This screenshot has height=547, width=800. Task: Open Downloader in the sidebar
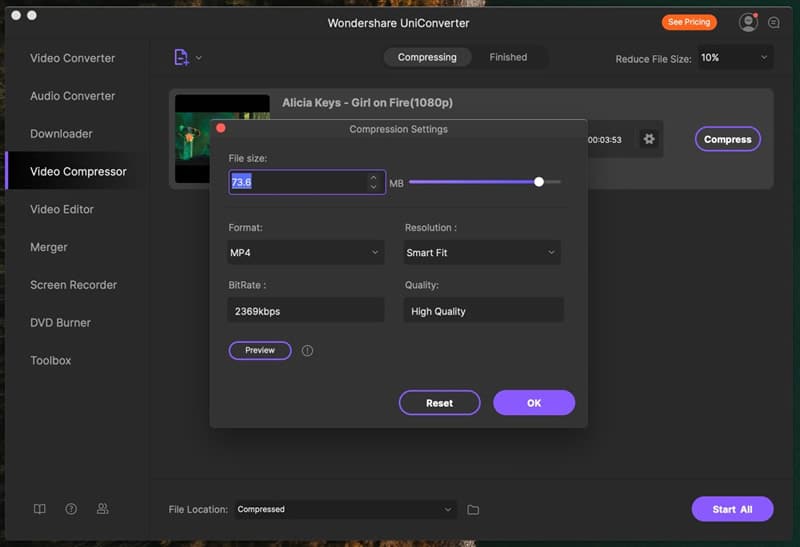(61, 134)
